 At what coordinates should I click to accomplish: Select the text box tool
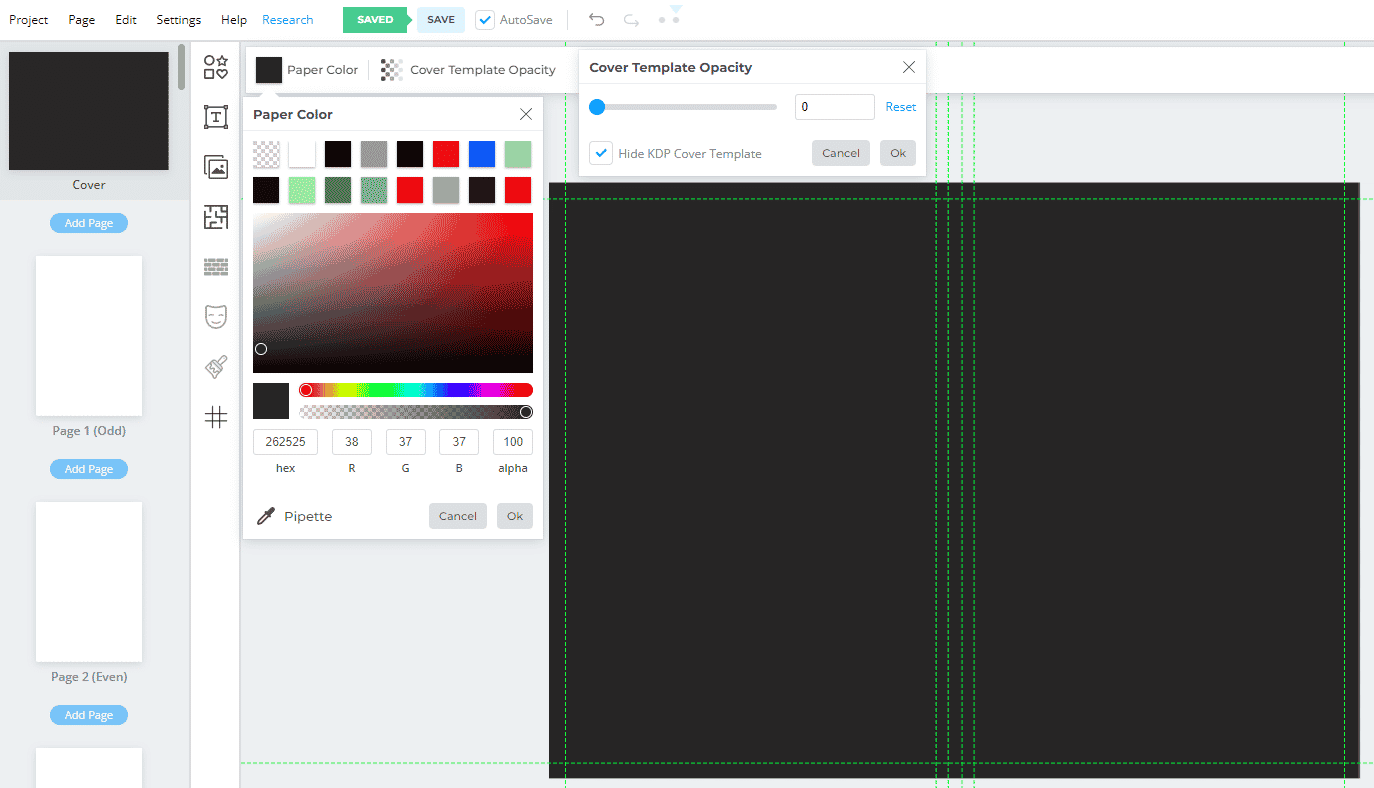(x=216, y=117)
